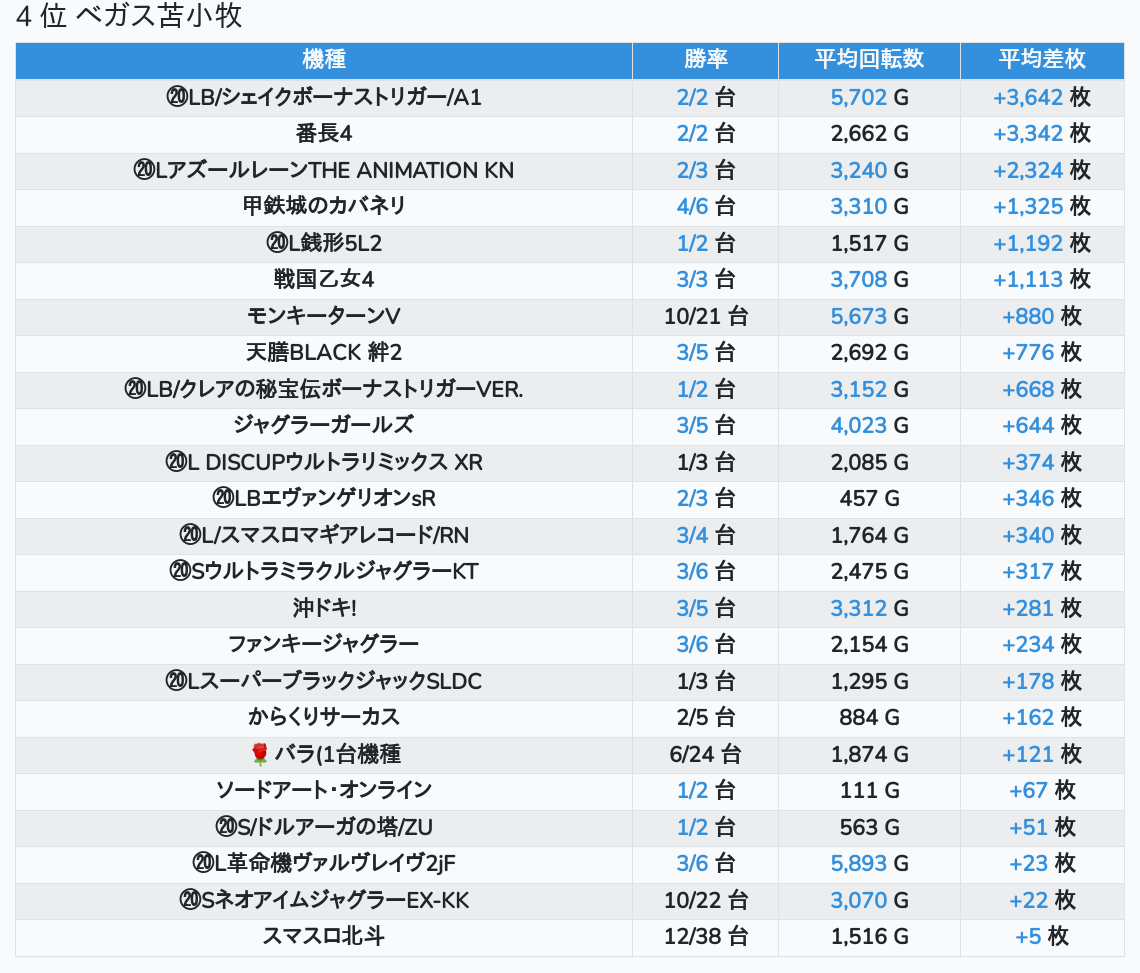Select the ジャグラーガールズ row name
The image size is (1140, 973).
pos(323,425)
